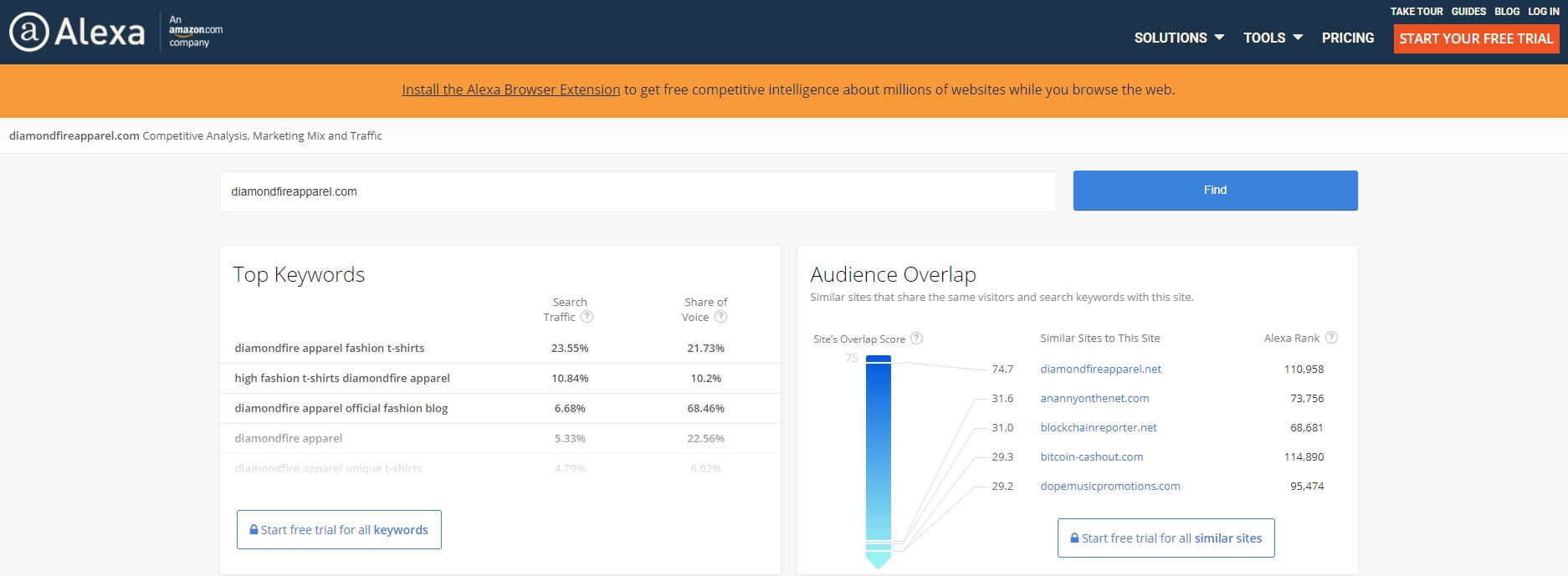Click Share of Voice help icon
1568x576 pixels.
coord(720,317)
